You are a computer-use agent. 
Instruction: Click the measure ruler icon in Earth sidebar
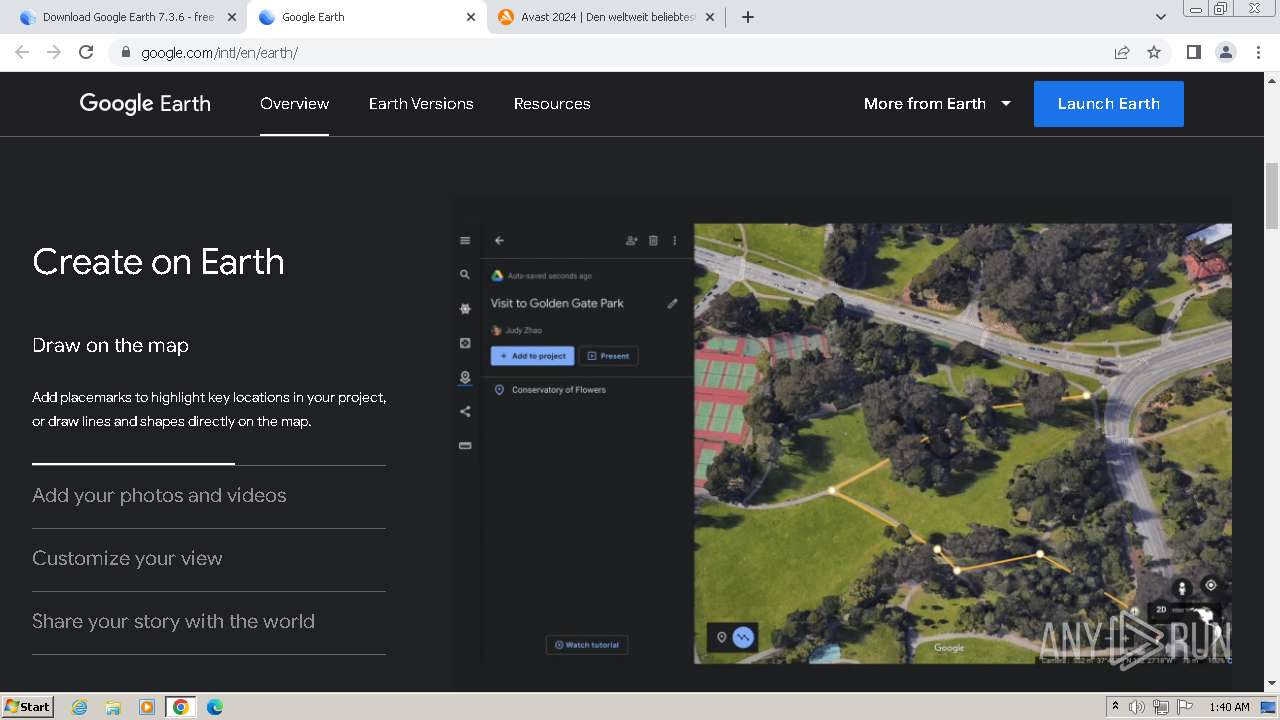(465, 446)
